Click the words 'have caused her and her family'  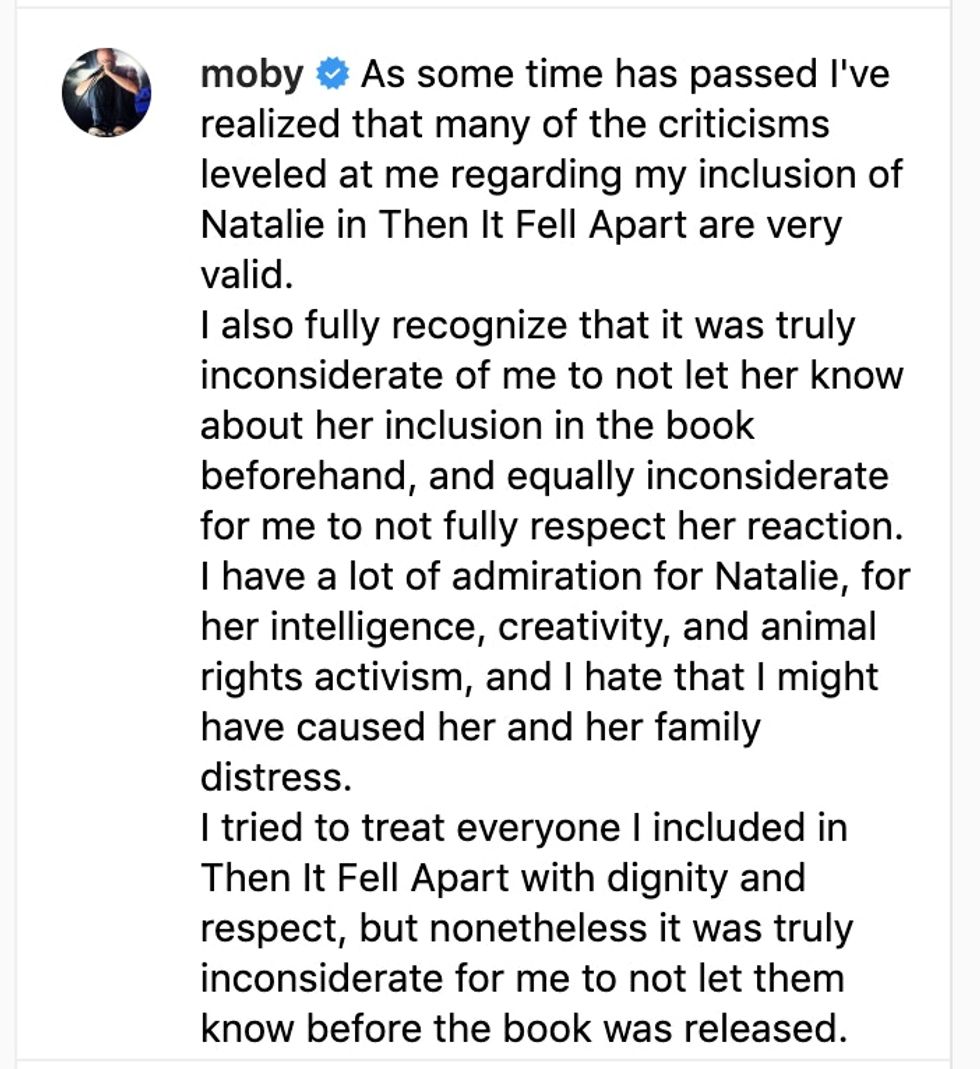click(480, 727)
